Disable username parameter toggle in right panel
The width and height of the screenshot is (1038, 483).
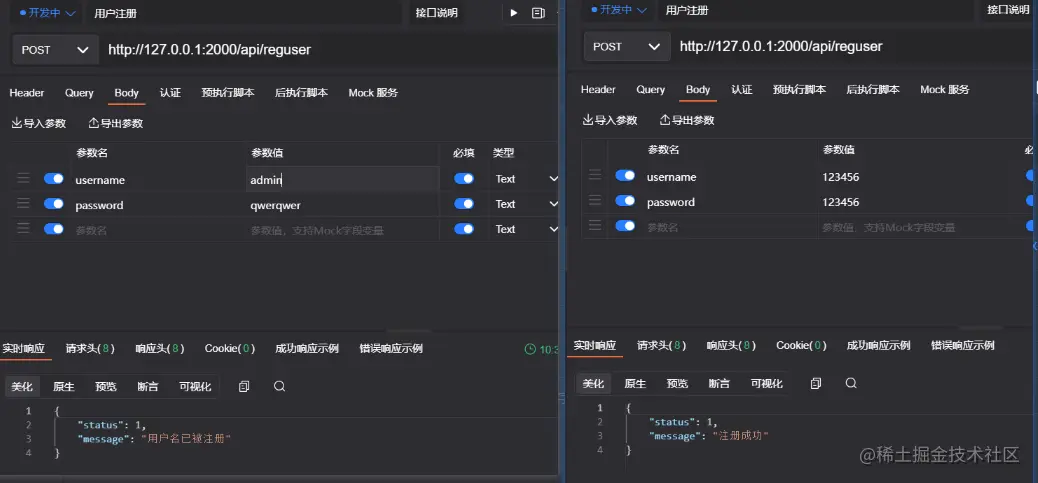[x=626, y=175]
